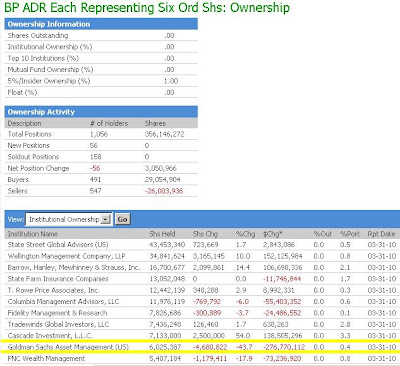The width and height of the screenshot is (400, 366).
Task: Select Wellington Management Company, LLP
Action: (x=66, y=256)
